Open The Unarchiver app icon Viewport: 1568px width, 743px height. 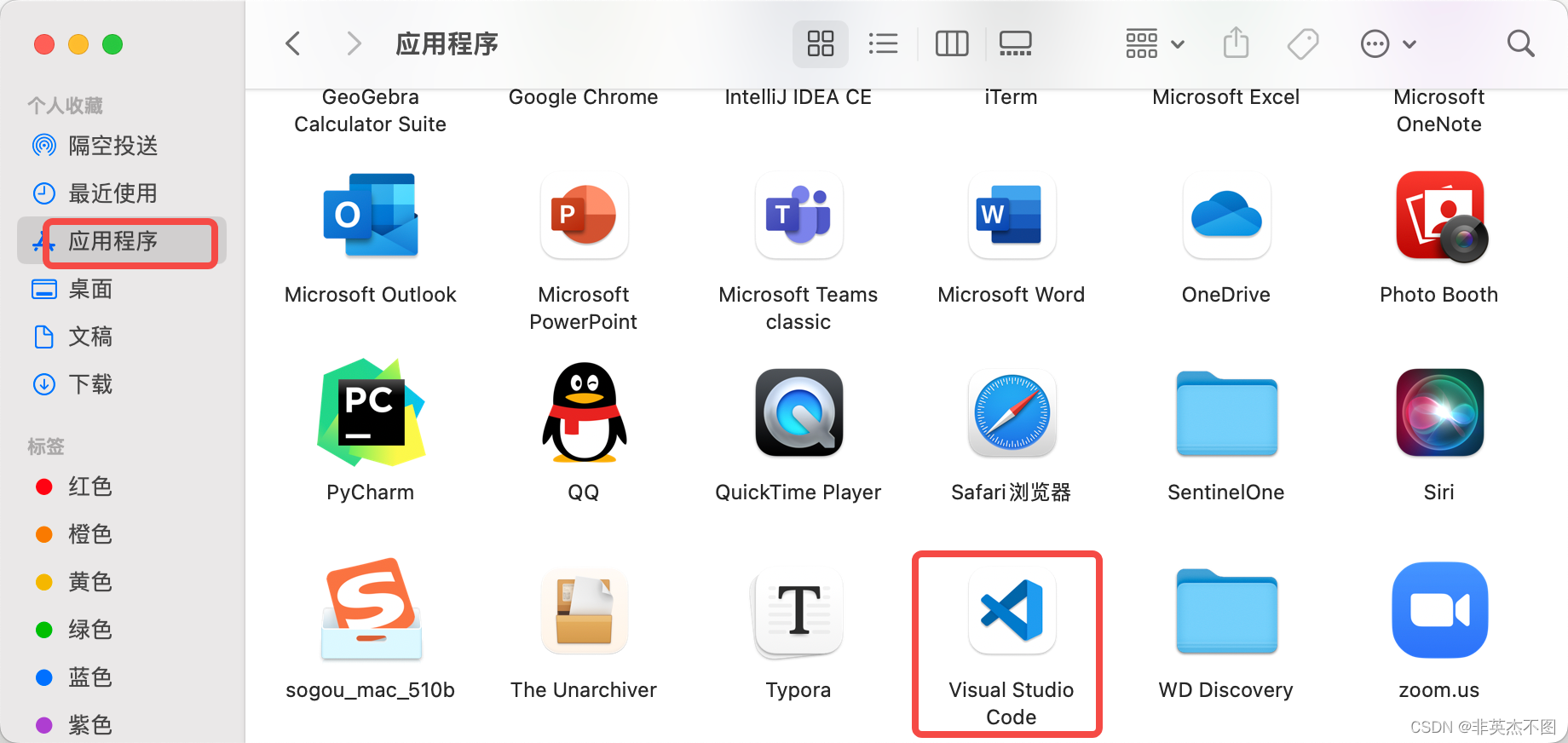pos(584,610)
